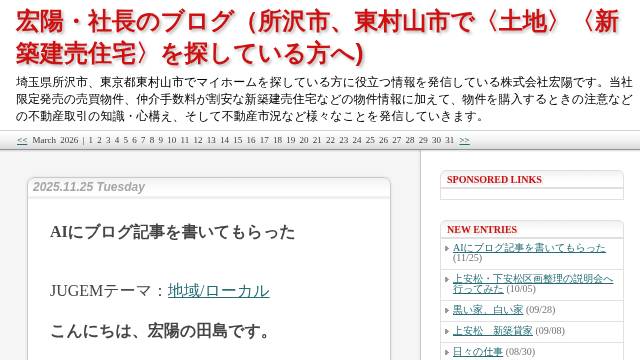Go to next month with >> link
The height and width of the screenshot is (360, 640).
tap(464, 140)
